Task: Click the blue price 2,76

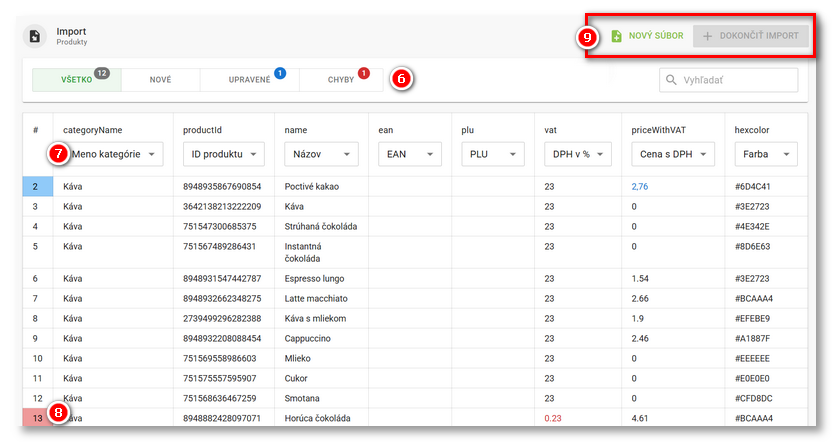Action: pyautogui.click(x=639, y=186)
